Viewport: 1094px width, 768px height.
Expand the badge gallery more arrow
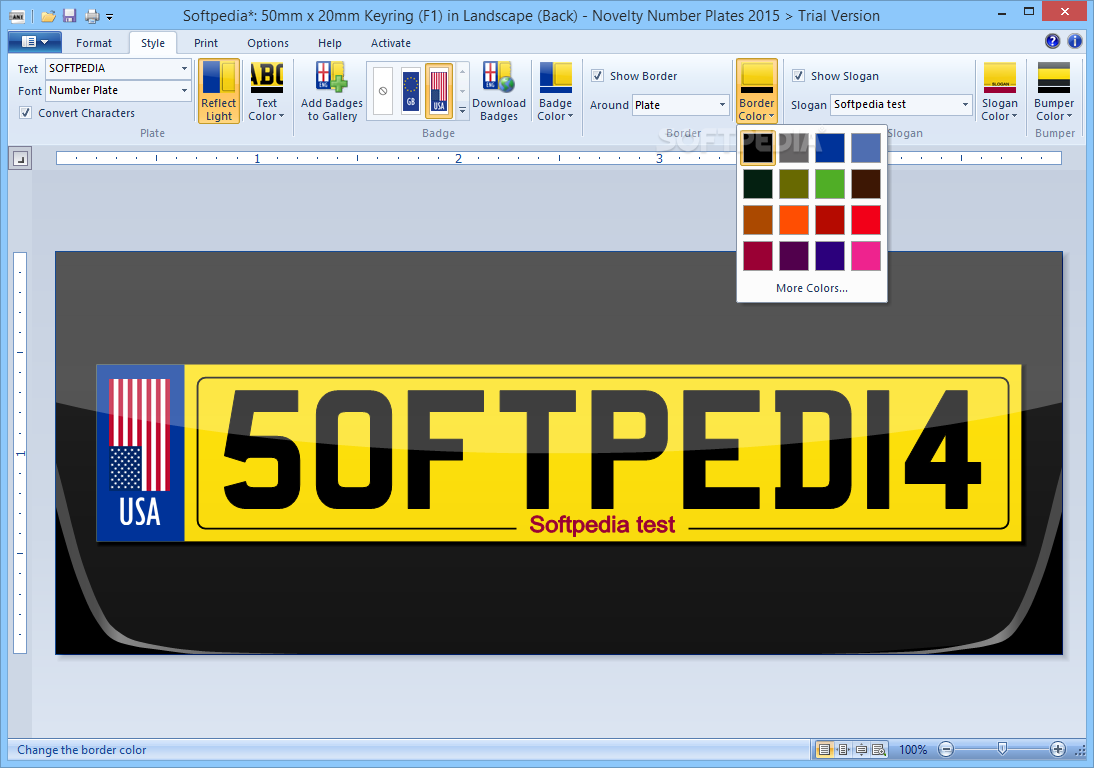[462, 110]
